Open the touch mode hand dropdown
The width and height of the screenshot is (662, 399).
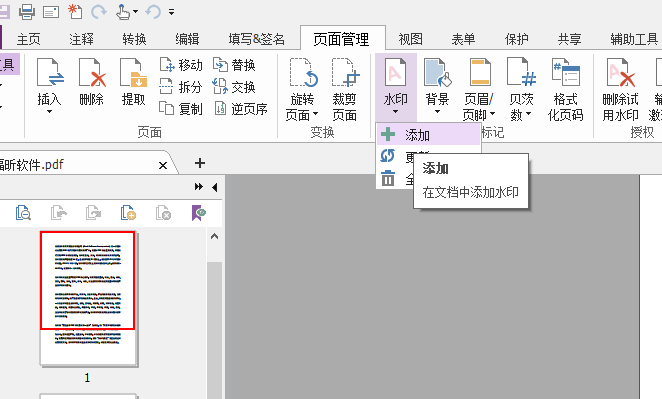point(136,11)
